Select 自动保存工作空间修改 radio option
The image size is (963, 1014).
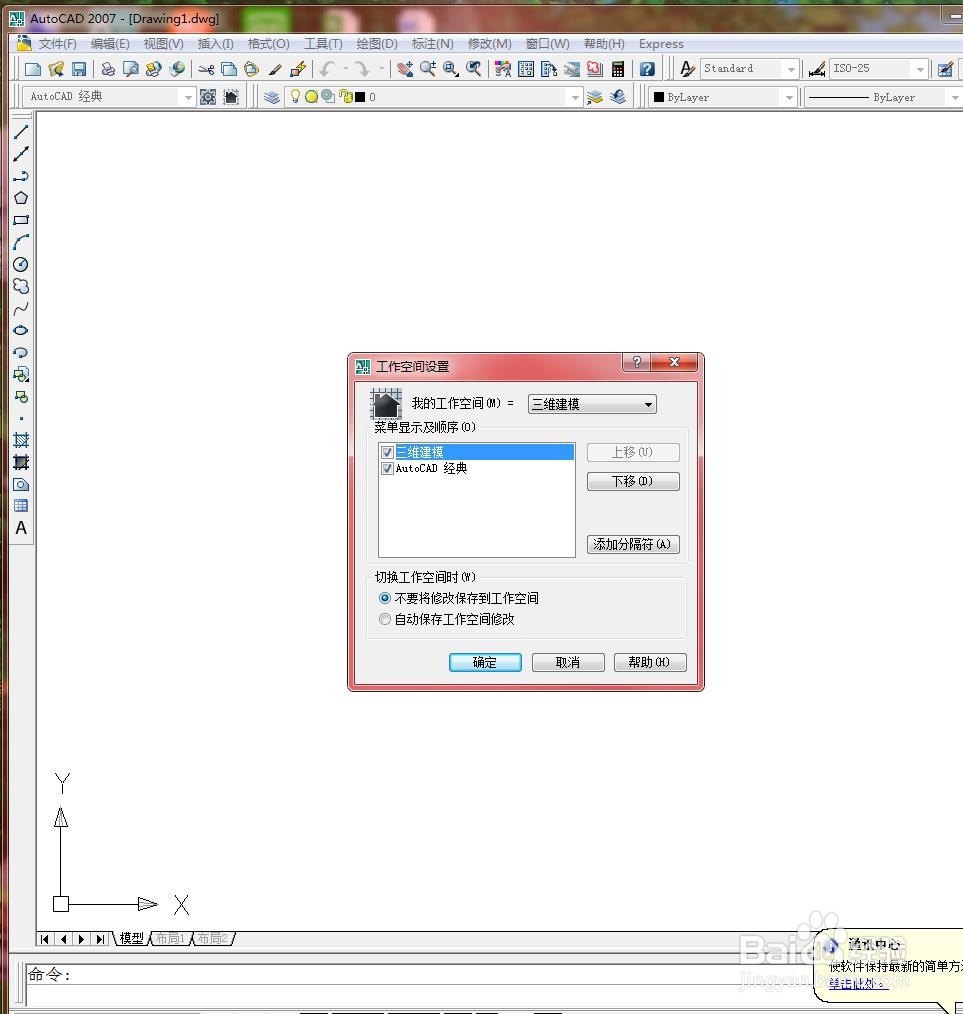385,620
